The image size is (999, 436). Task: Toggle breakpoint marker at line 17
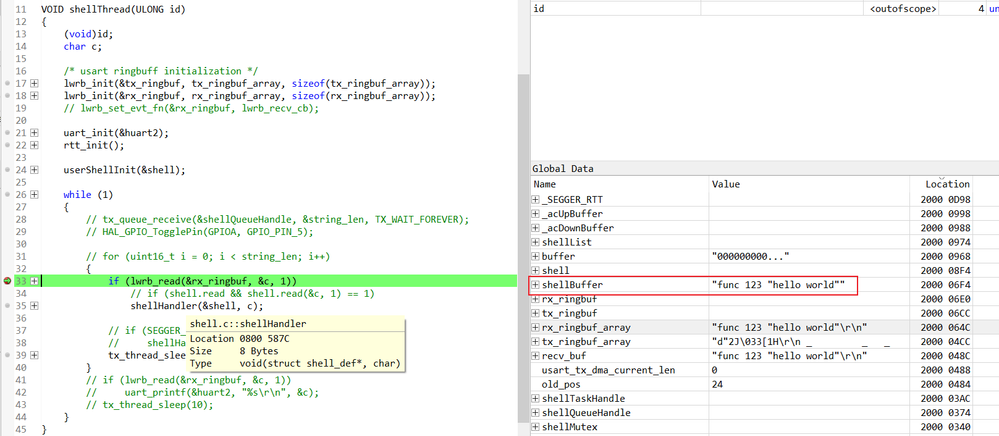[6, 84]
